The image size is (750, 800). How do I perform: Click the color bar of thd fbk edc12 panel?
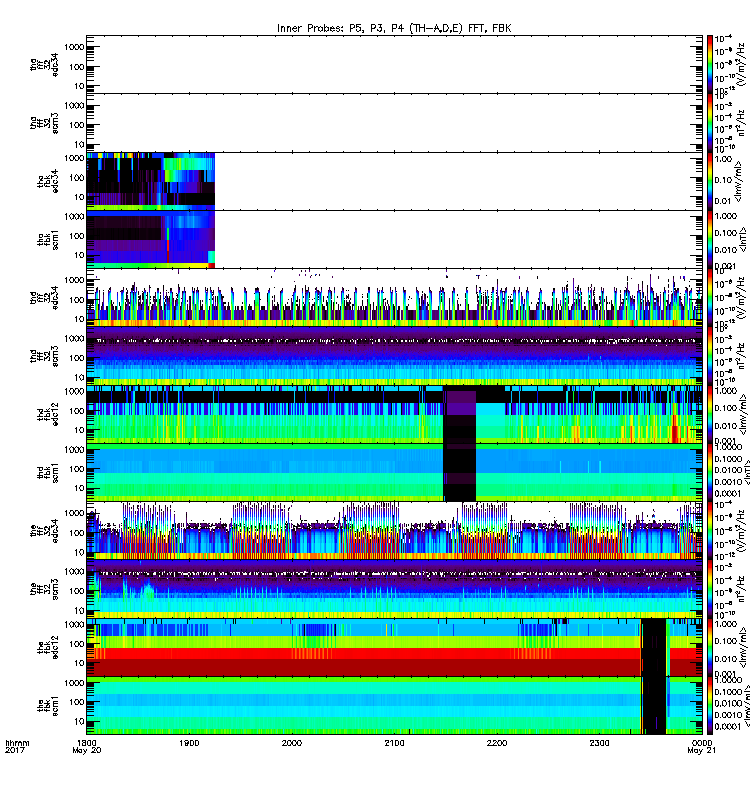pos(710,414)
